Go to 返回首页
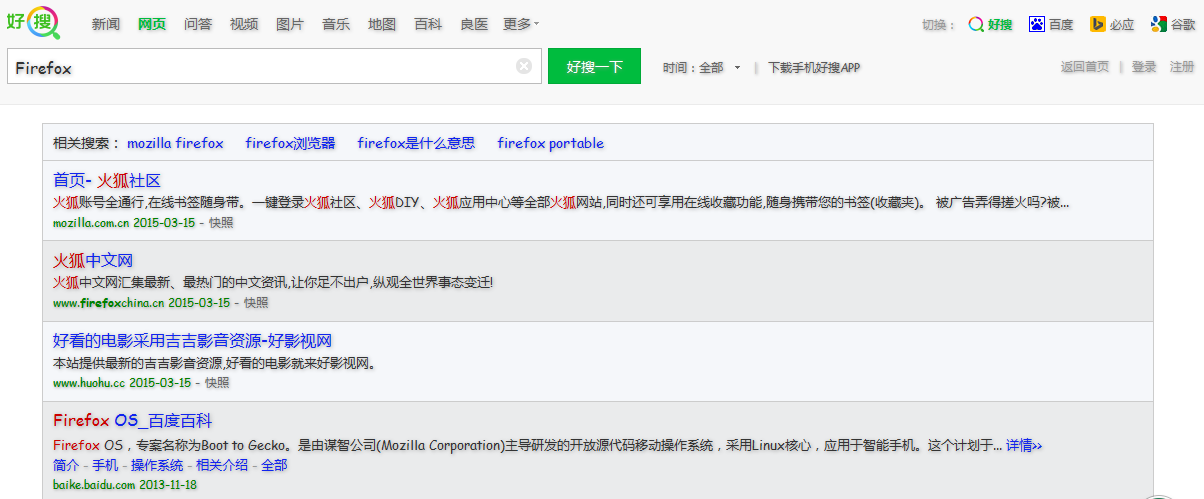The width and height of the screenshot is (1204, 499). tap(1085, 67)
